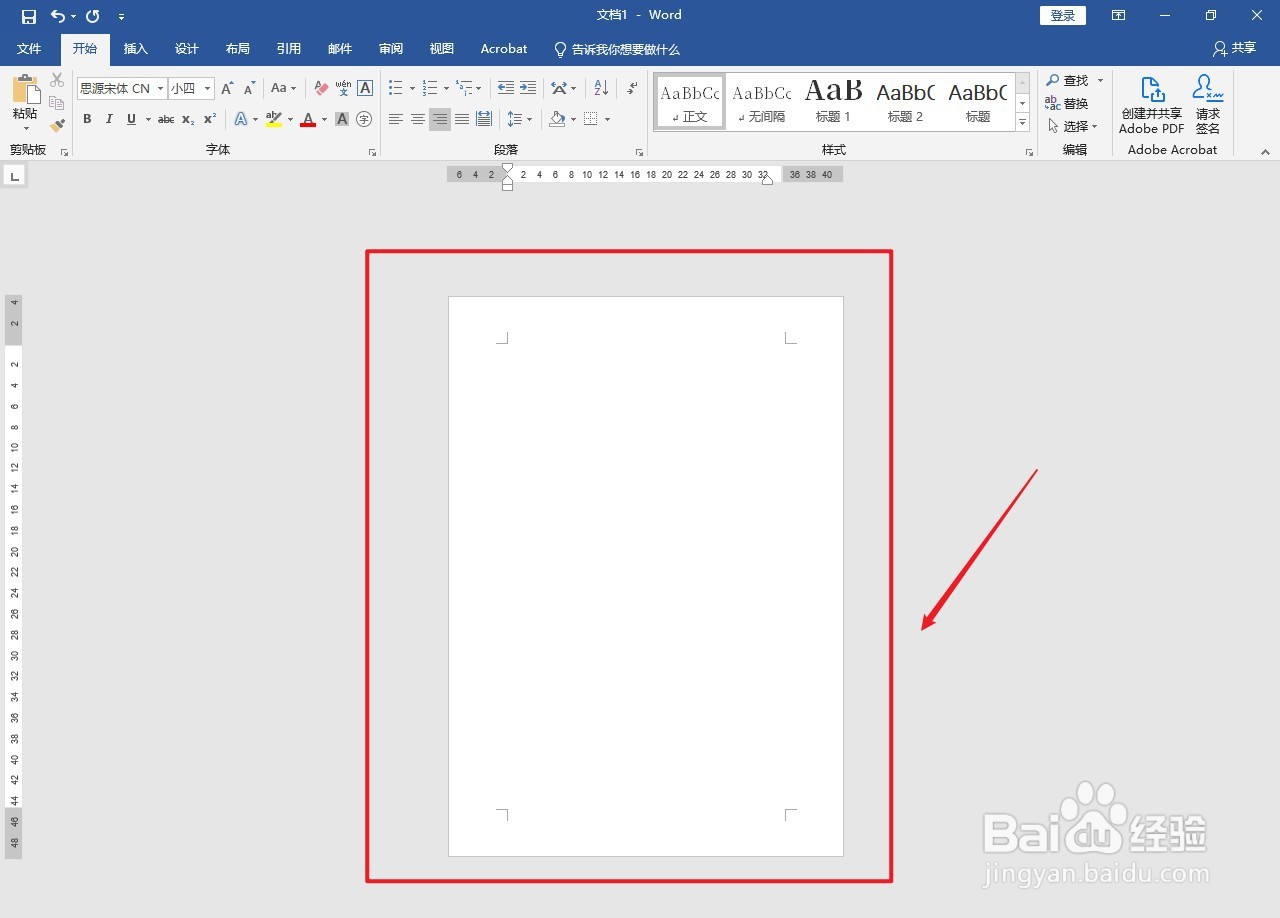
Task: Click the font color red A button
Action: coord(308,119)
